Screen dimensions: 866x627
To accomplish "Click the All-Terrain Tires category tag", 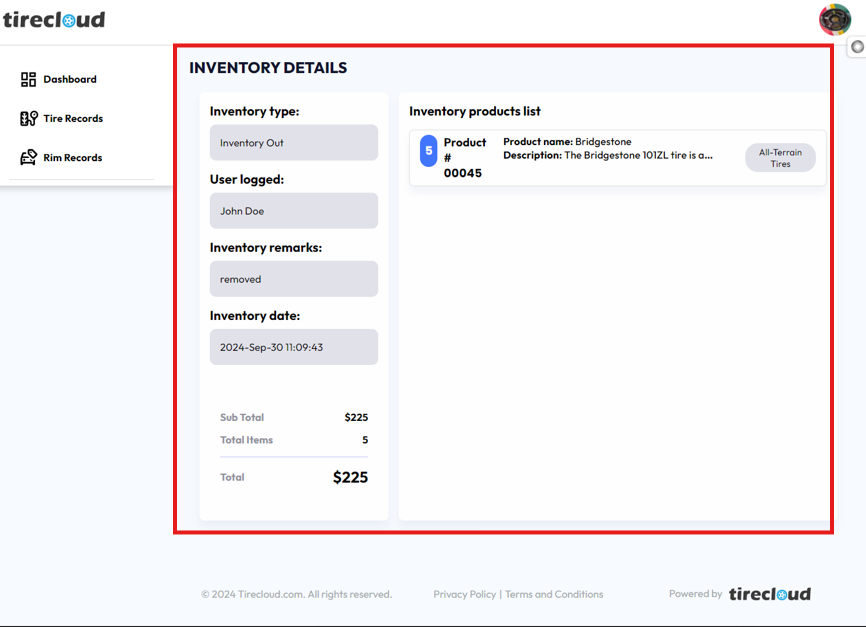I will click(780, 158).
